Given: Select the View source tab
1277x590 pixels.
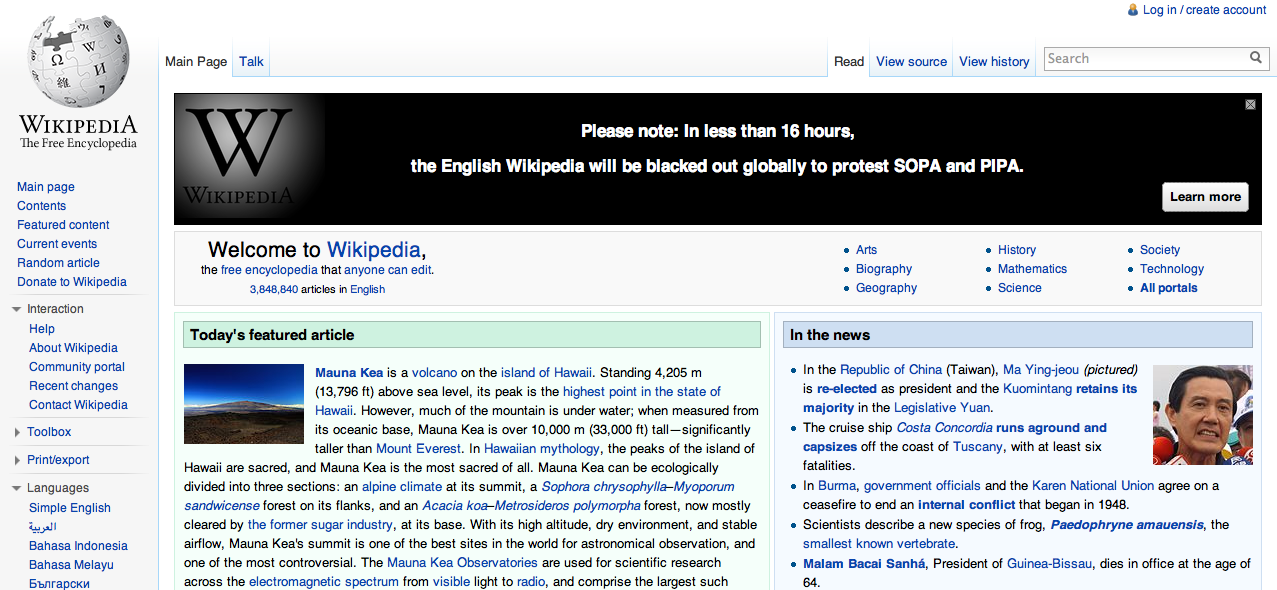Looking at the screenshot, I should click(x=910, y=61).
